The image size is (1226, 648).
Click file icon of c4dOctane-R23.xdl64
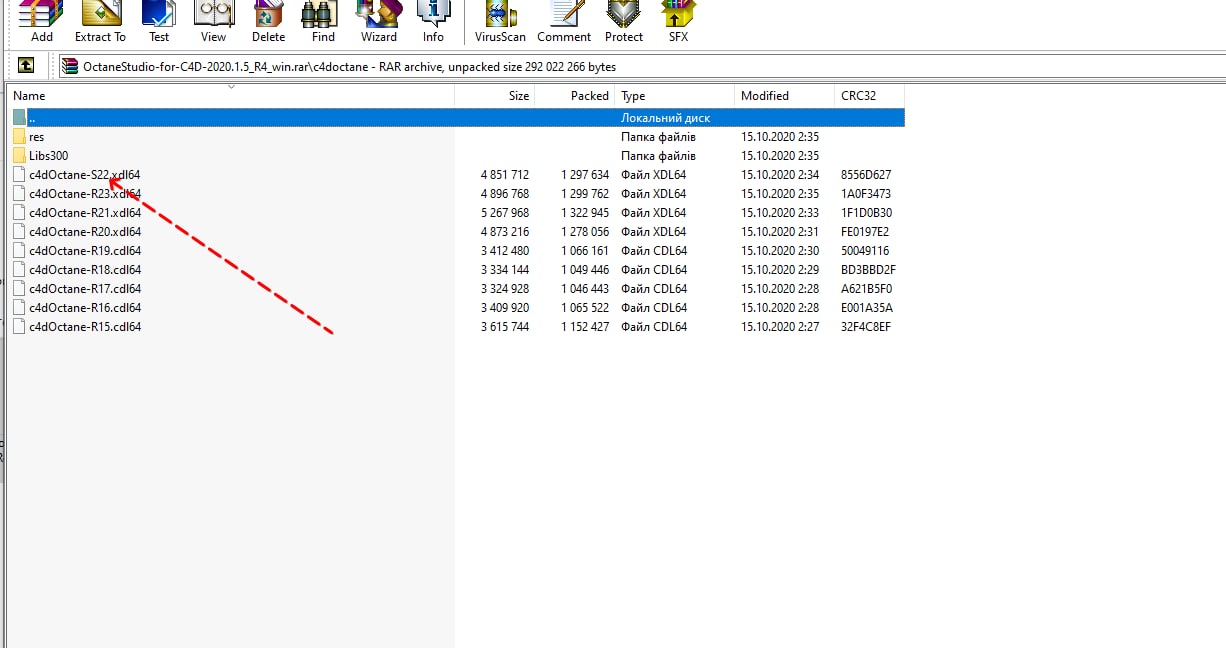pos(20,194)
